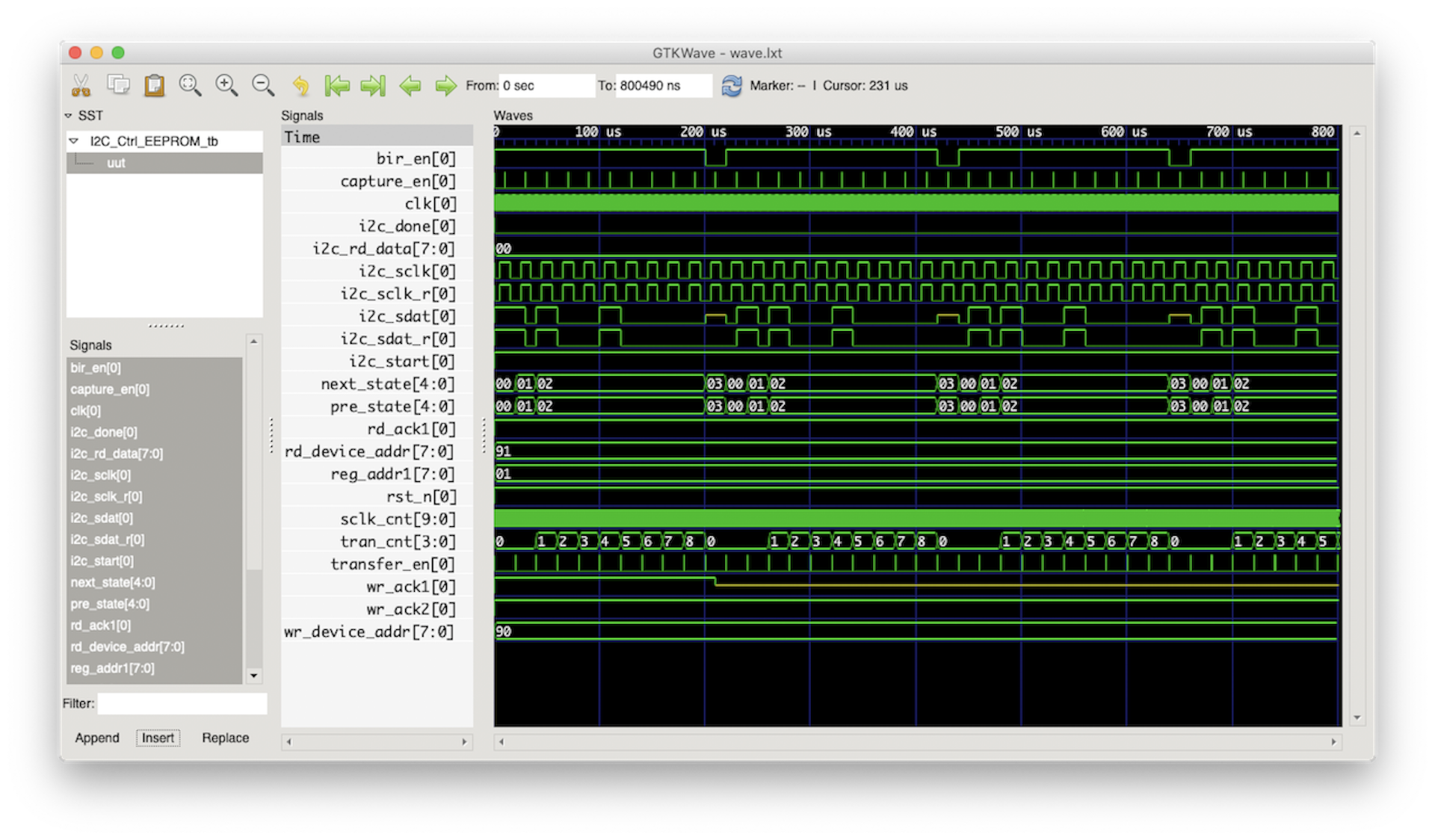Collapse the I2C_Ctrl_EEPROM_tb tree node
1435x840 pixels.
click(72, 140)
